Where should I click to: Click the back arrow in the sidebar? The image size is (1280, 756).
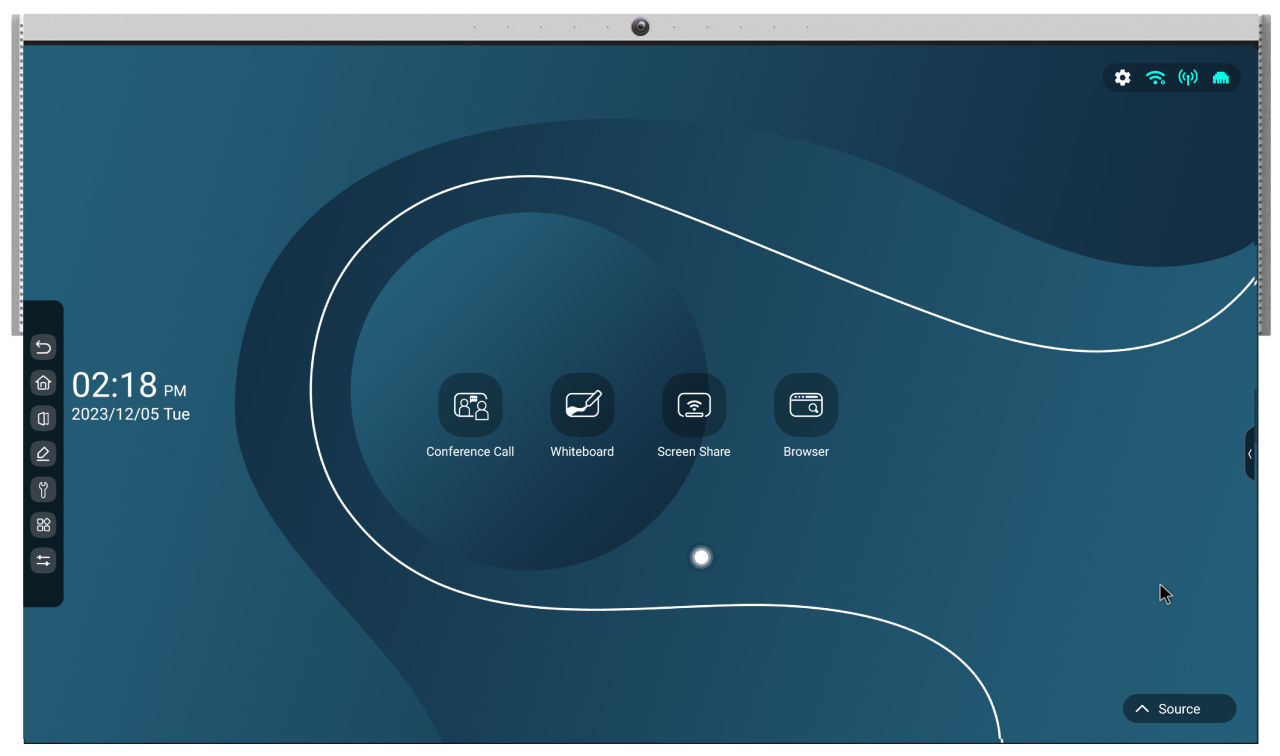tap(43, 347)
